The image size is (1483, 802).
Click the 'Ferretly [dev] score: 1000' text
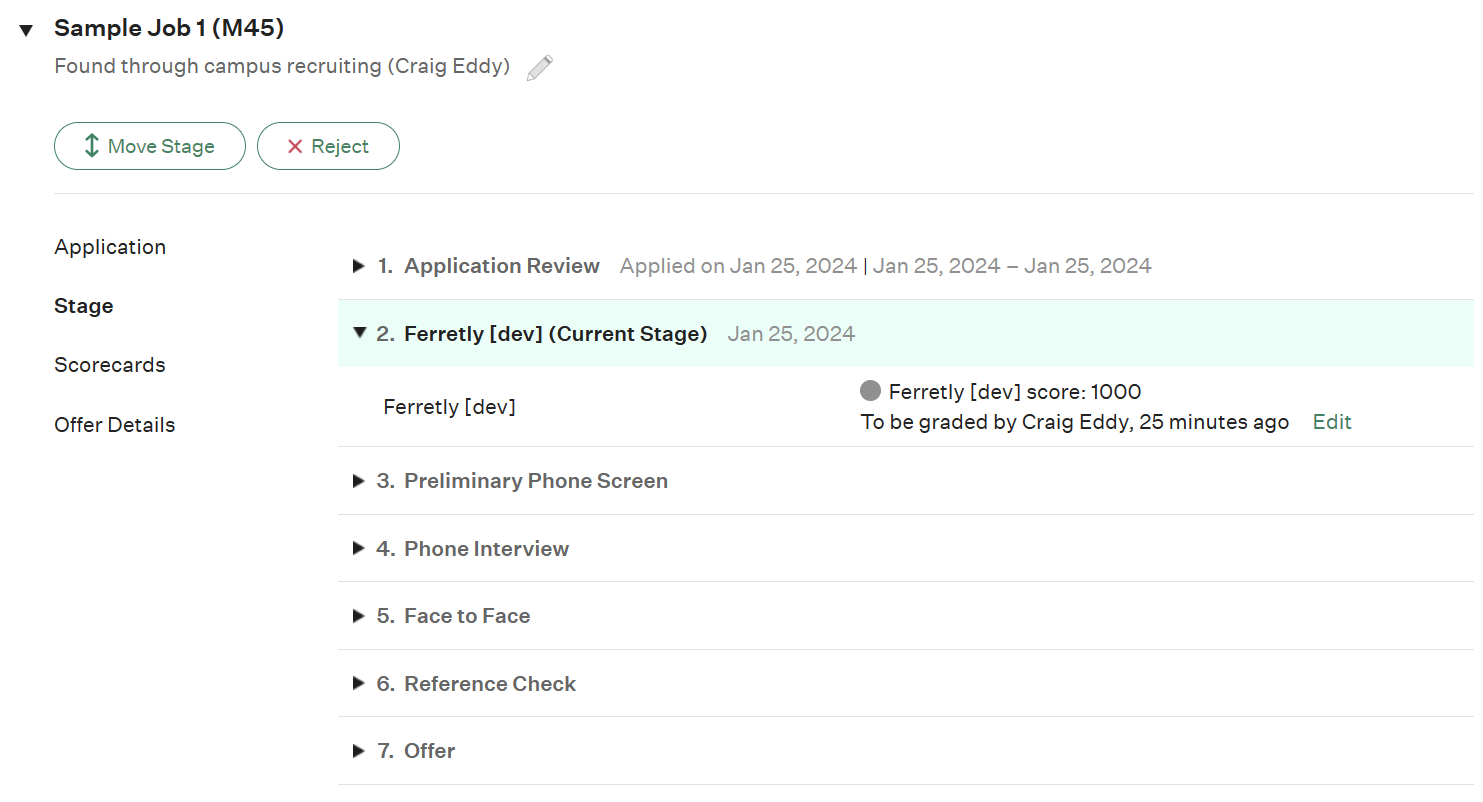[1015, 392]
